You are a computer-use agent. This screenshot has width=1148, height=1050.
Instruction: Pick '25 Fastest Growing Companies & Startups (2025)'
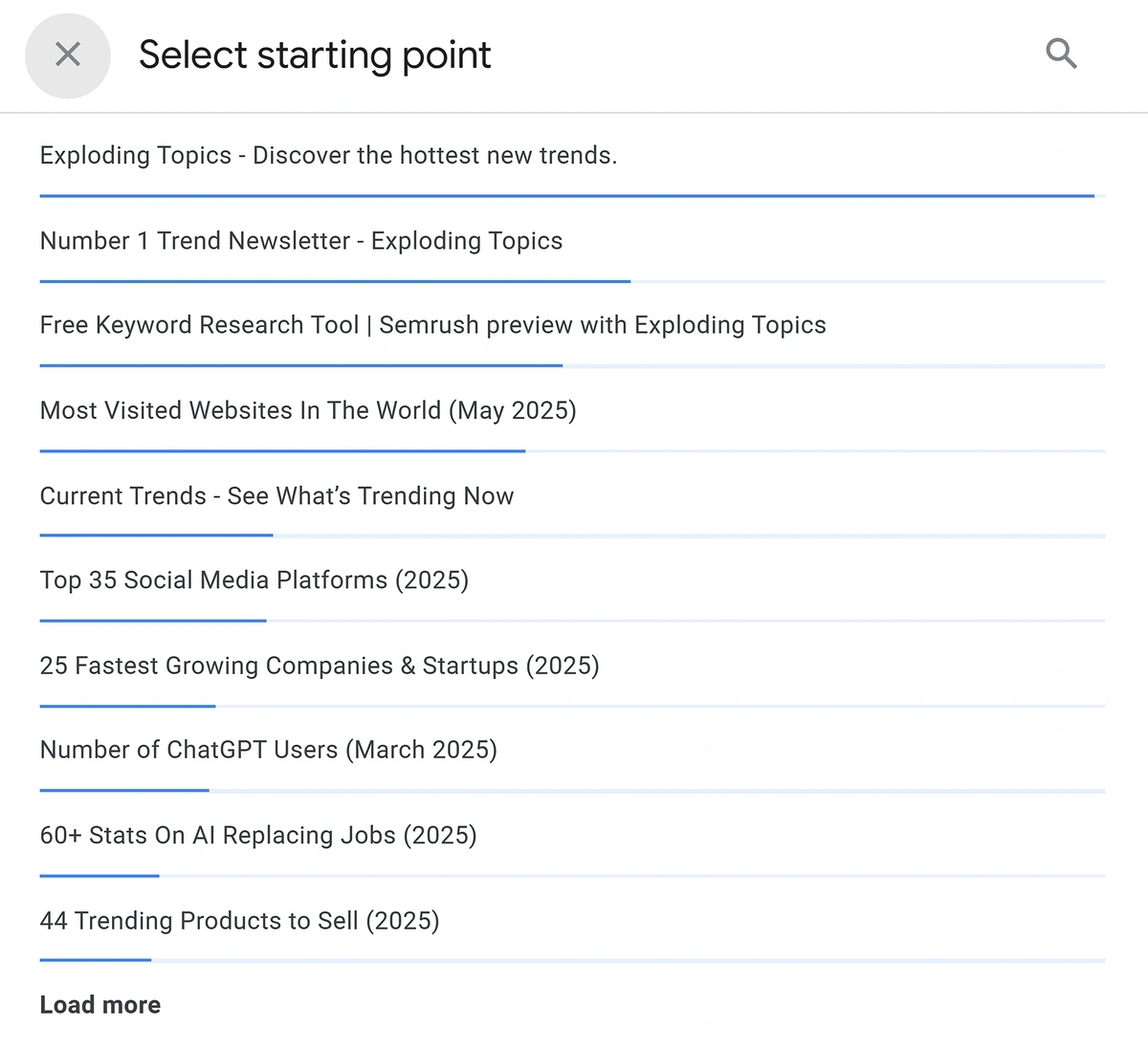click(x=320, y=666)
